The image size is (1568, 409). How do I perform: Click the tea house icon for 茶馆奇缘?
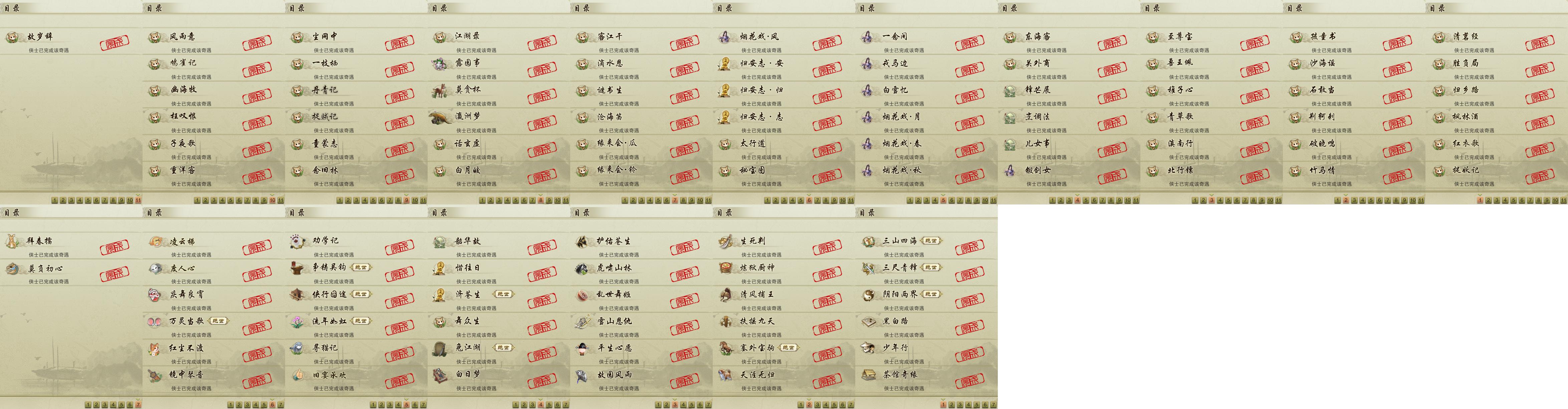point(869,375)
